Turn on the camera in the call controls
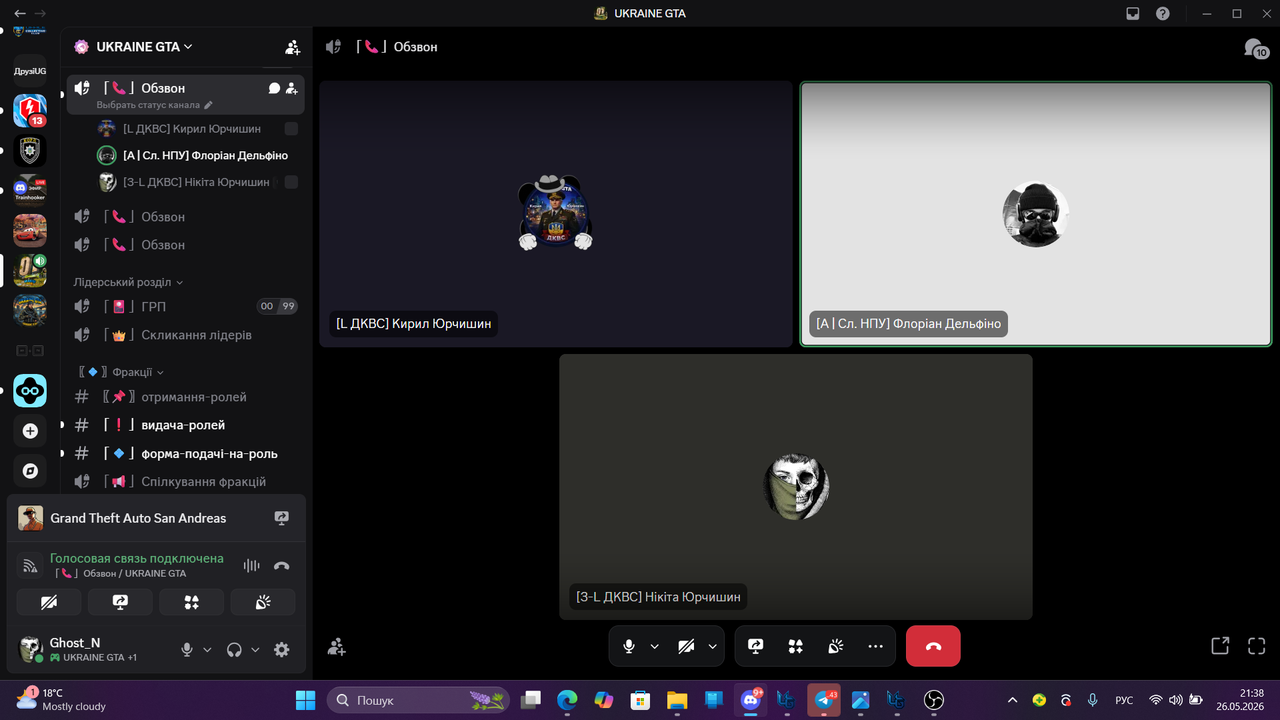Screen dimensions: 1280x720 point(686,646)
